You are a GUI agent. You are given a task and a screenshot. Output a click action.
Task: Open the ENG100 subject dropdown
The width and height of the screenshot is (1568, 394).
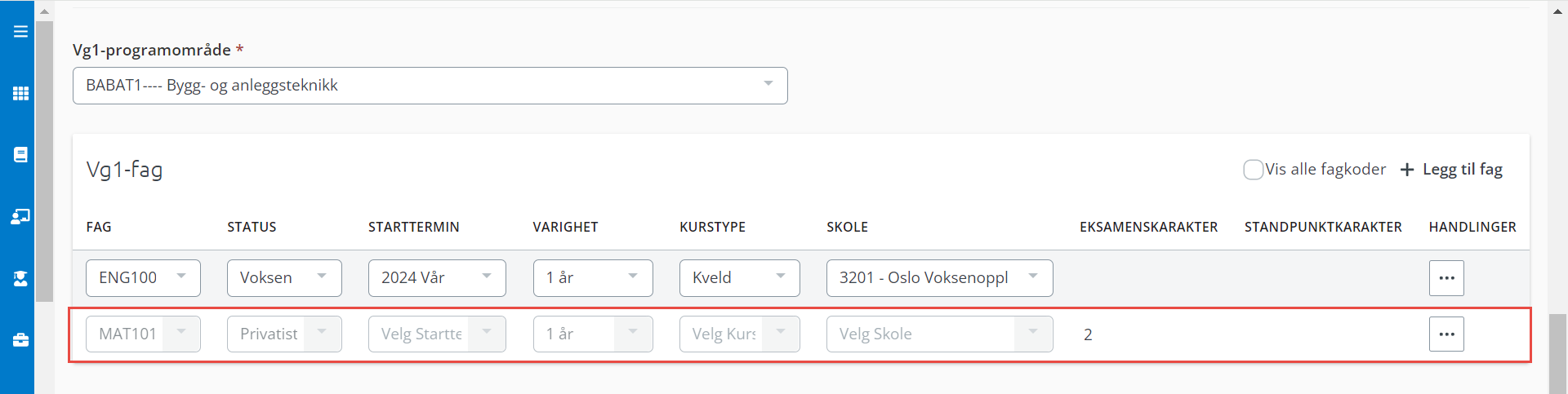pyautogui.click(x=143, y=278)
